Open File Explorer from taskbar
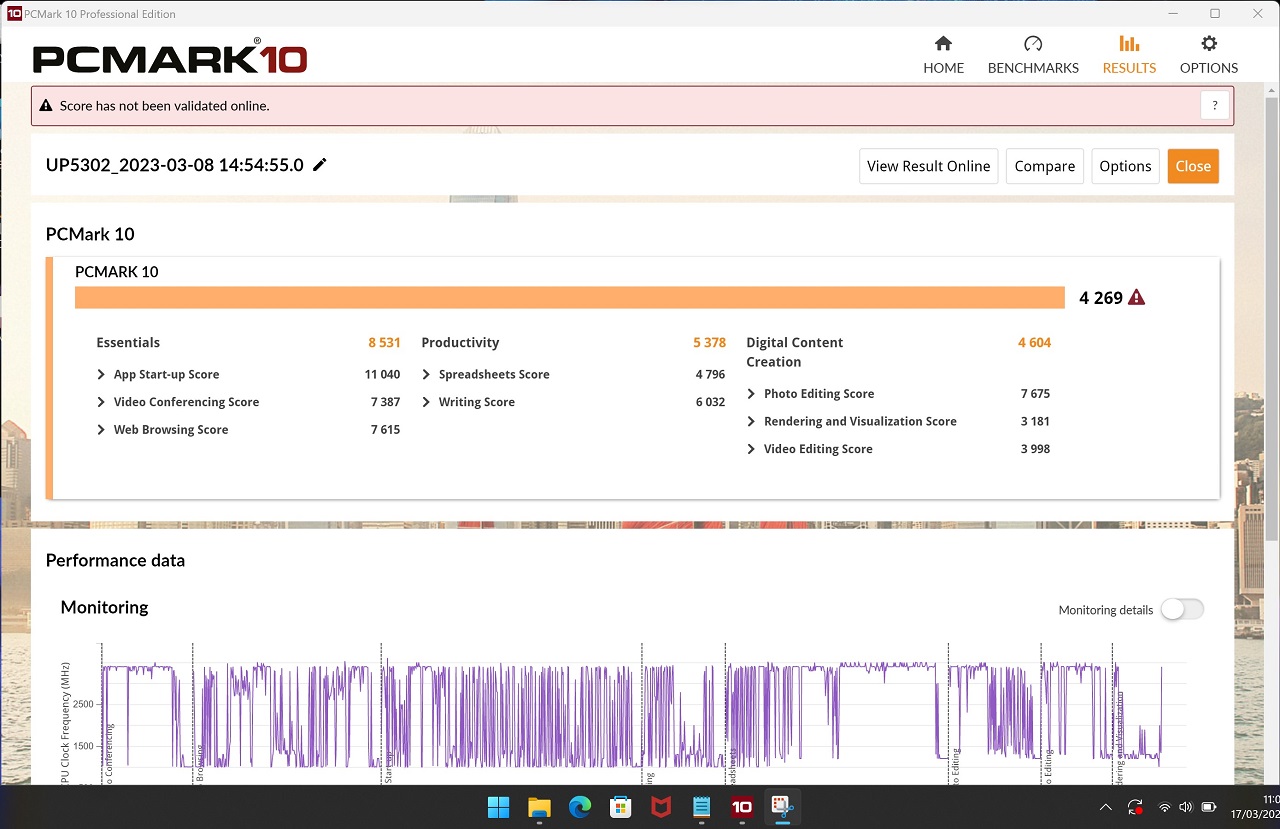1280x829 pixels. pos(539,807)
